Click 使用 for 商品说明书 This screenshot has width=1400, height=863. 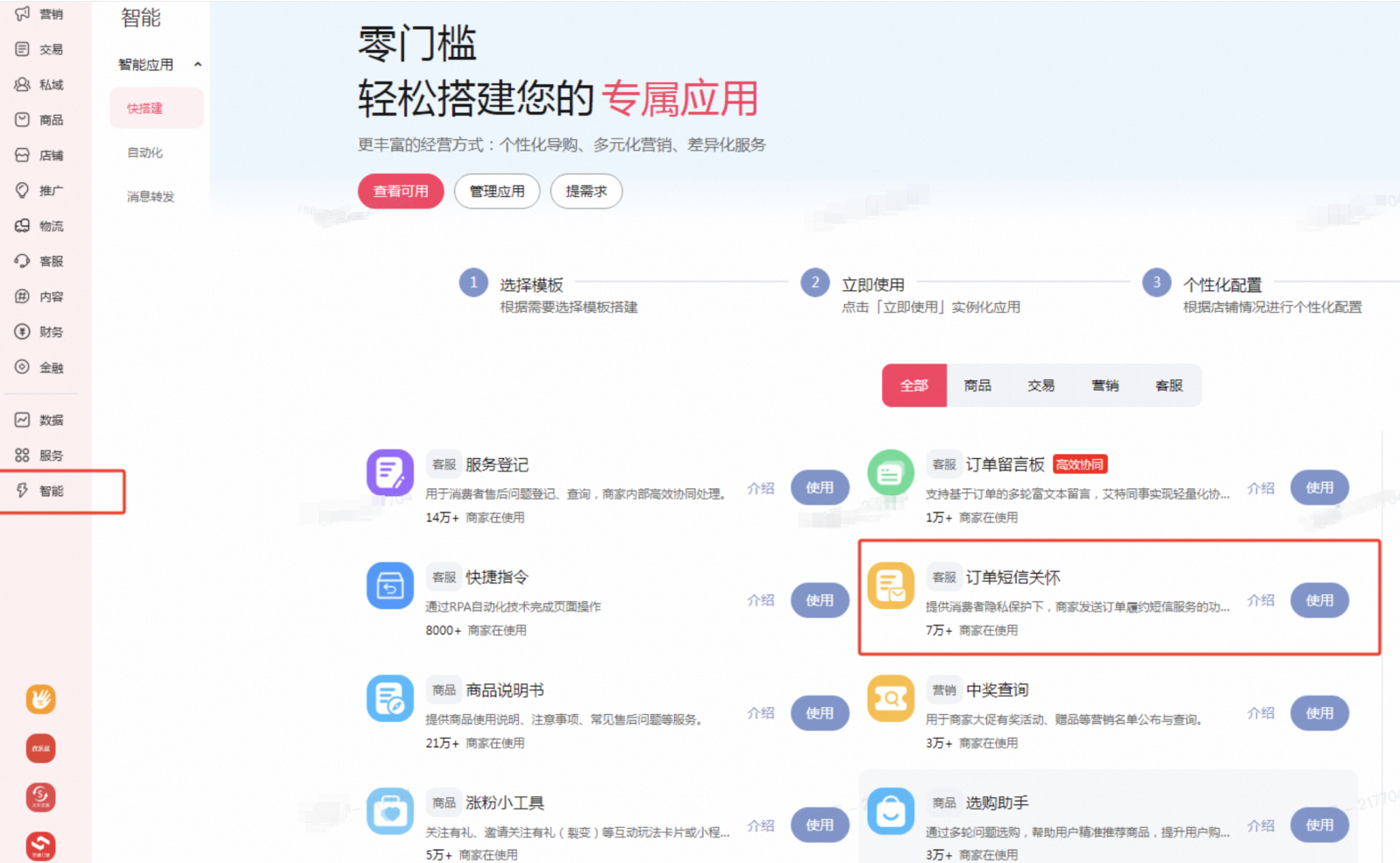820,713
